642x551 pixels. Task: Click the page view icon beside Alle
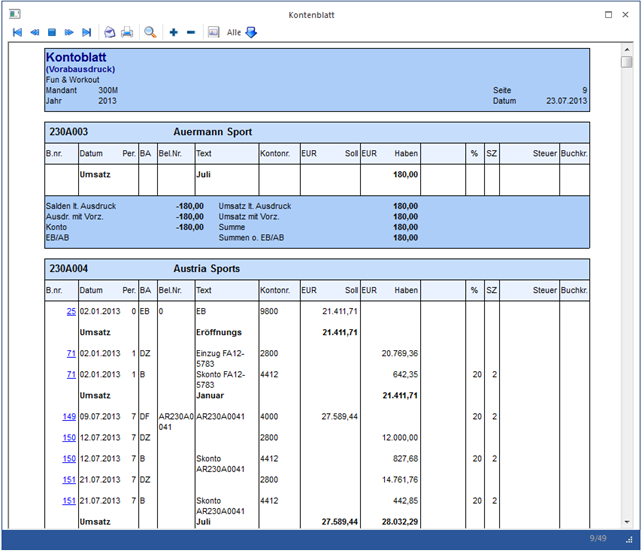(x=214, y=33)
